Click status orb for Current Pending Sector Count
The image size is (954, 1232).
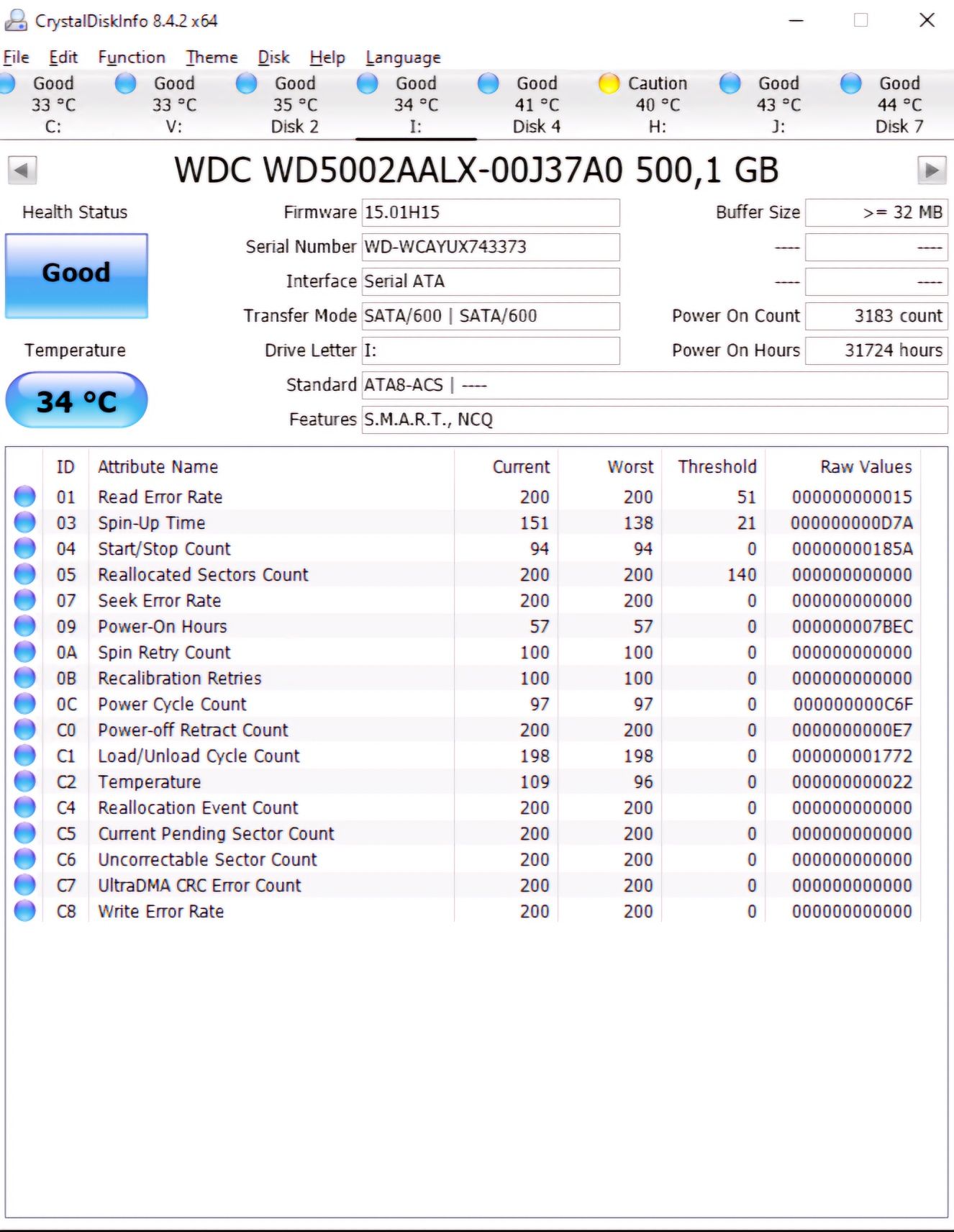pos(24,833)
